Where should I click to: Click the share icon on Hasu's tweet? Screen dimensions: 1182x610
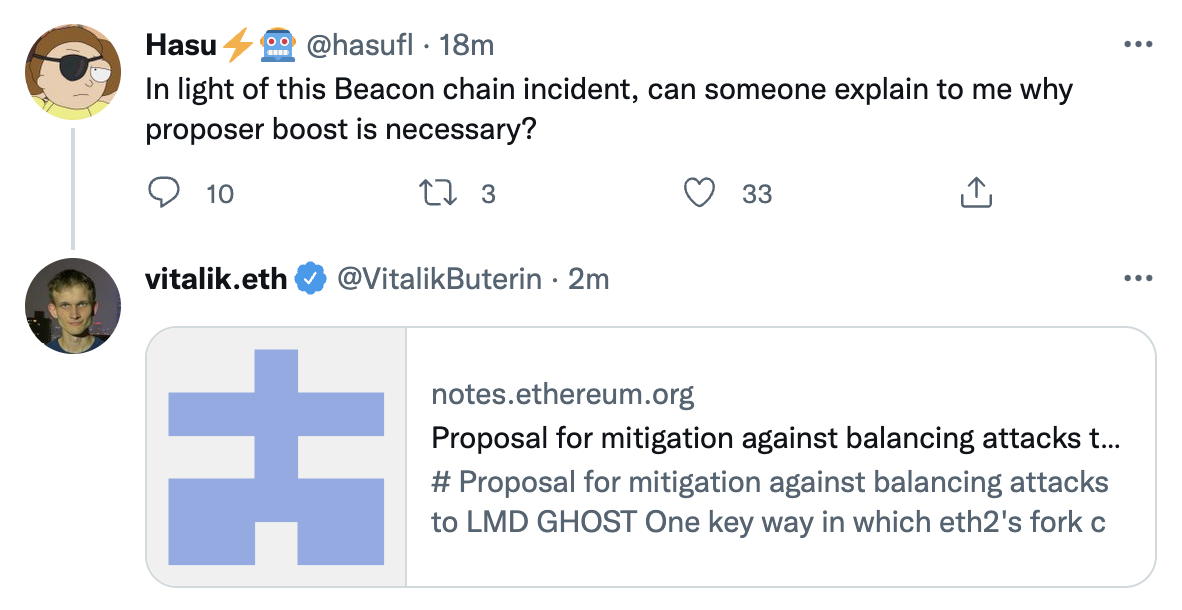(975, 192)
